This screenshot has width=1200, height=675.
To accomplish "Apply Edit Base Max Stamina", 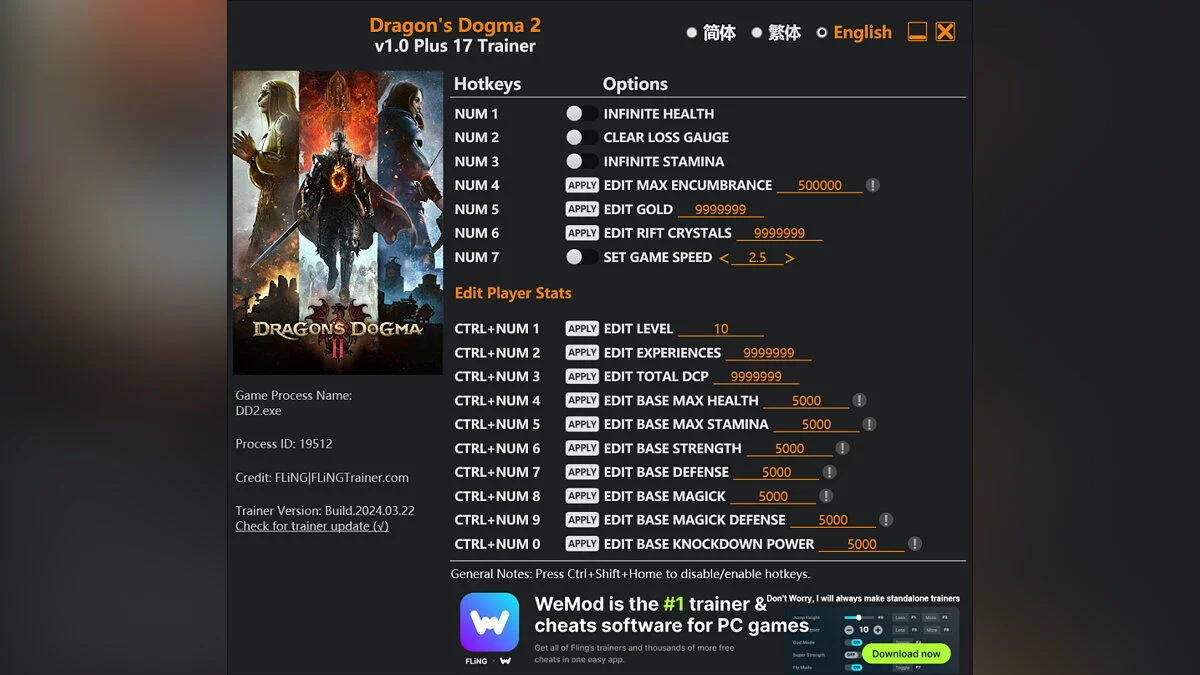I will click(x=582, y=424).
